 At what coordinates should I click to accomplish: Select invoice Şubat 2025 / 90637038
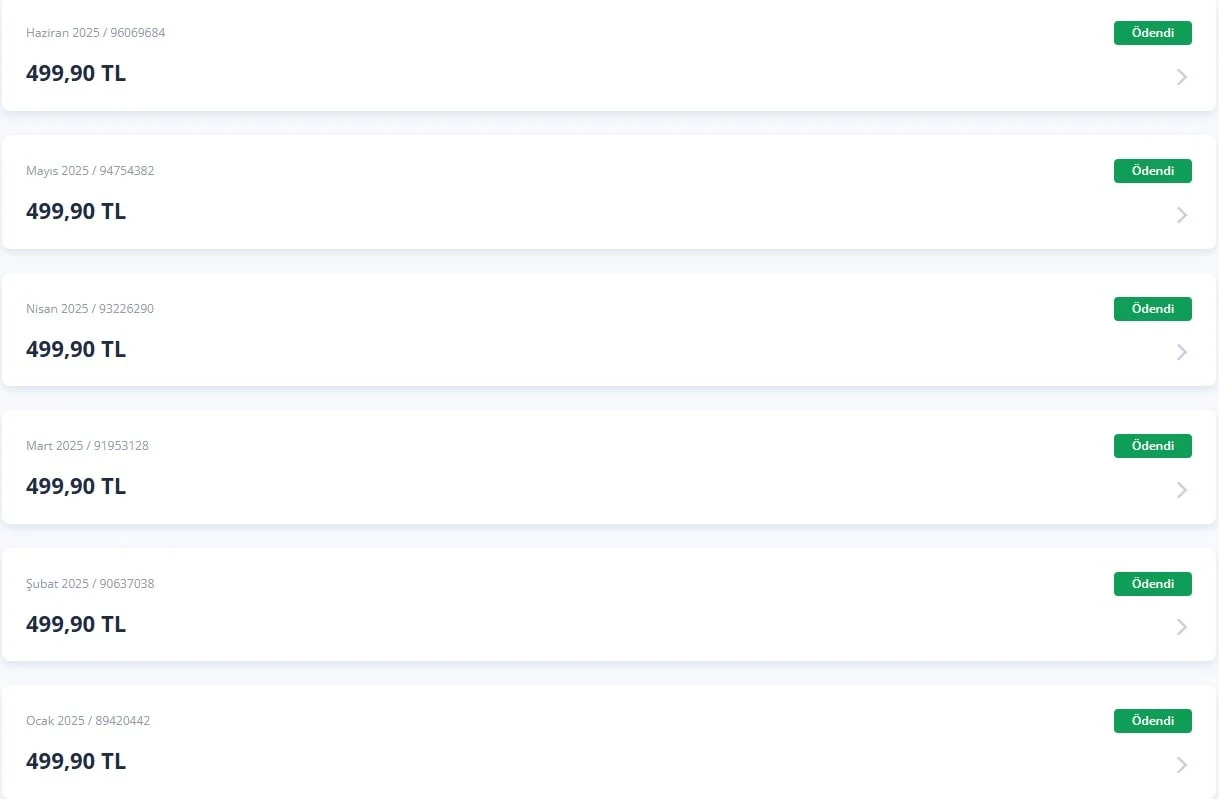[x=90, y=584]
